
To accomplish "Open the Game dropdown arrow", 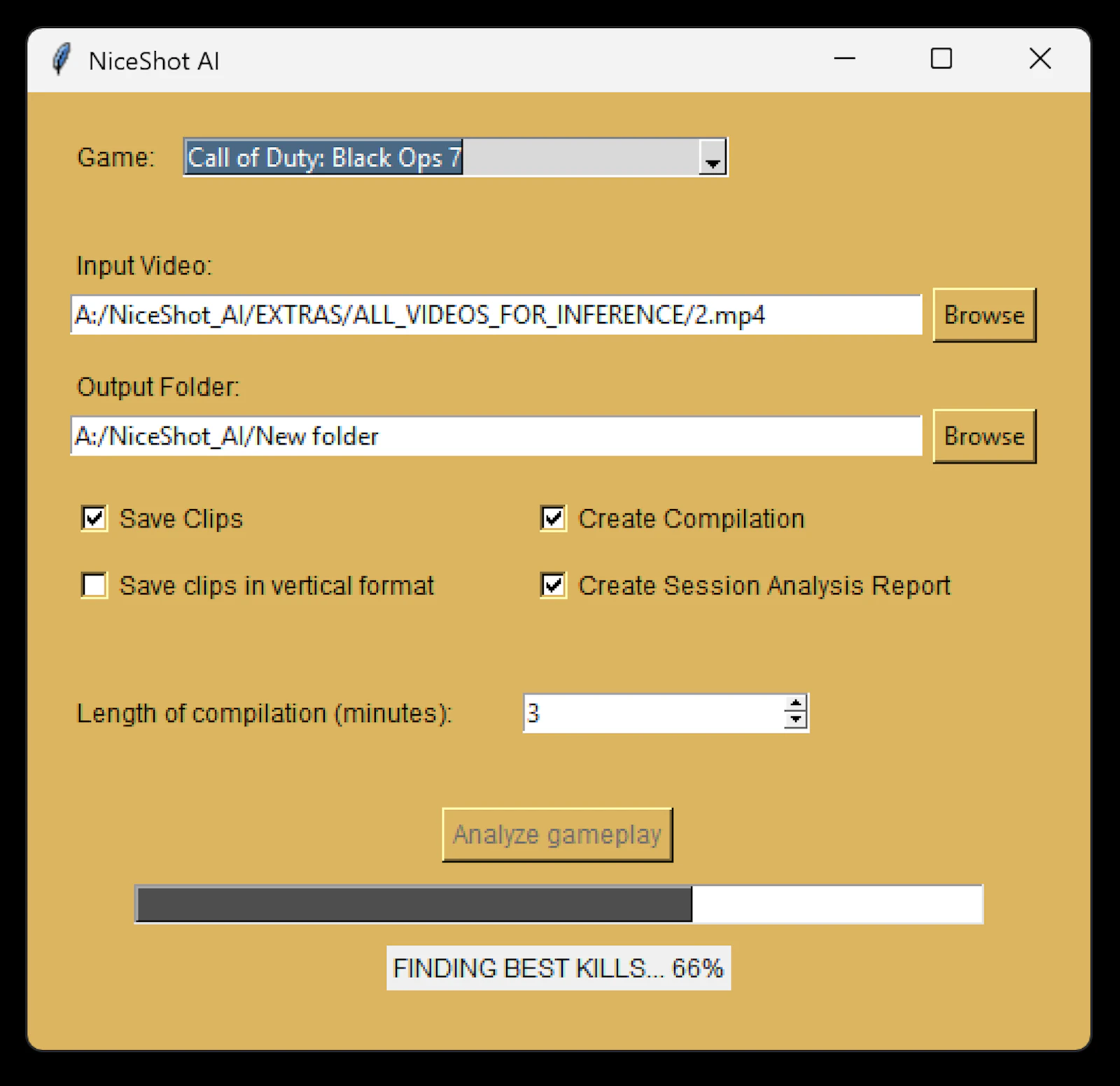I will tap(713, 158).
